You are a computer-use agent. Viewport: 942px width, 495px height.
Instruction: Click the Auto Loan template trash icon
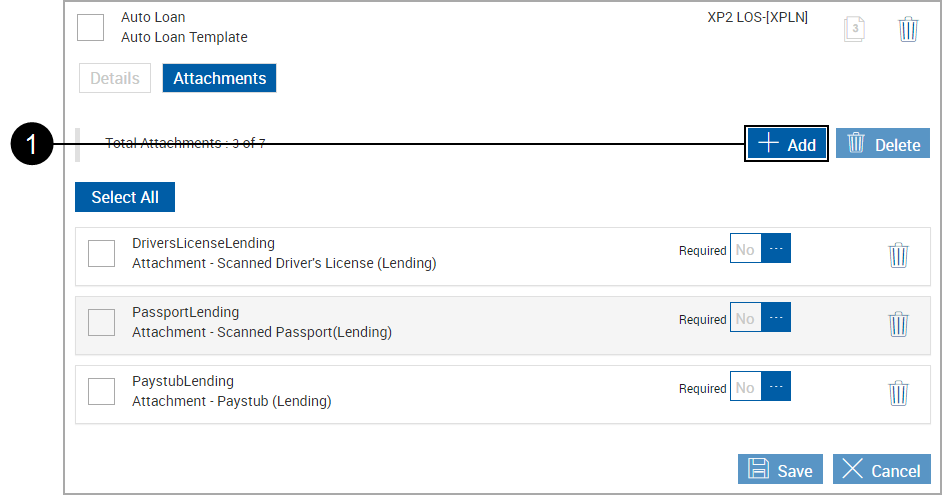[x=907, y=29]
